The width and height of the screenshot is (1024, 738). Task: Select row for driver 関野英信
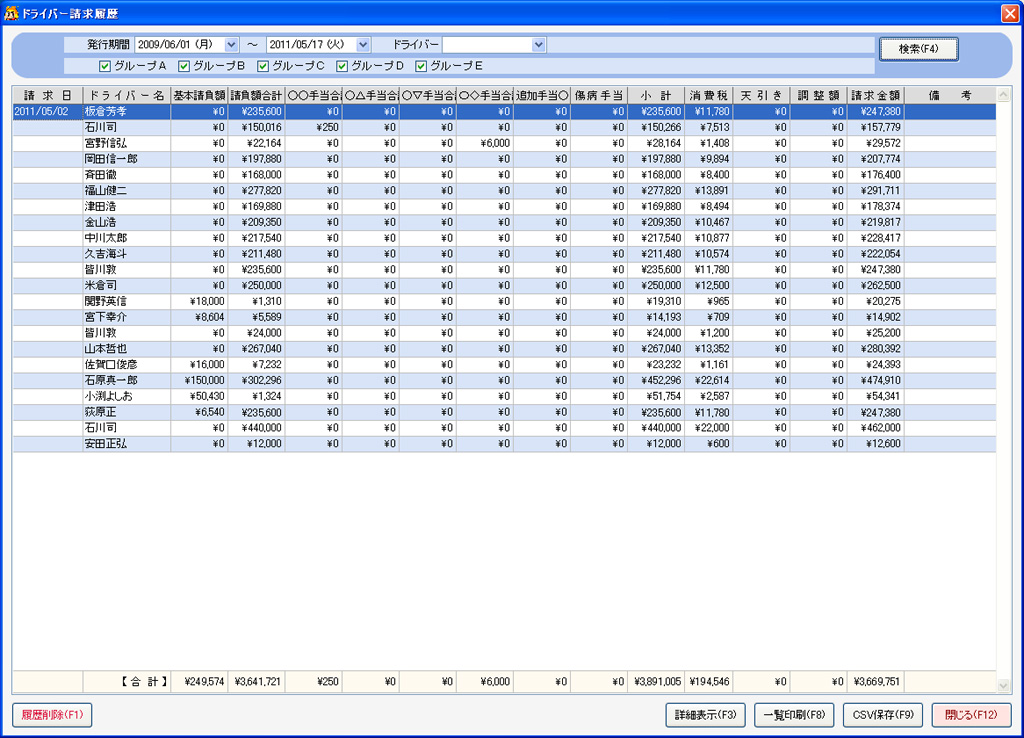(504, 302)
